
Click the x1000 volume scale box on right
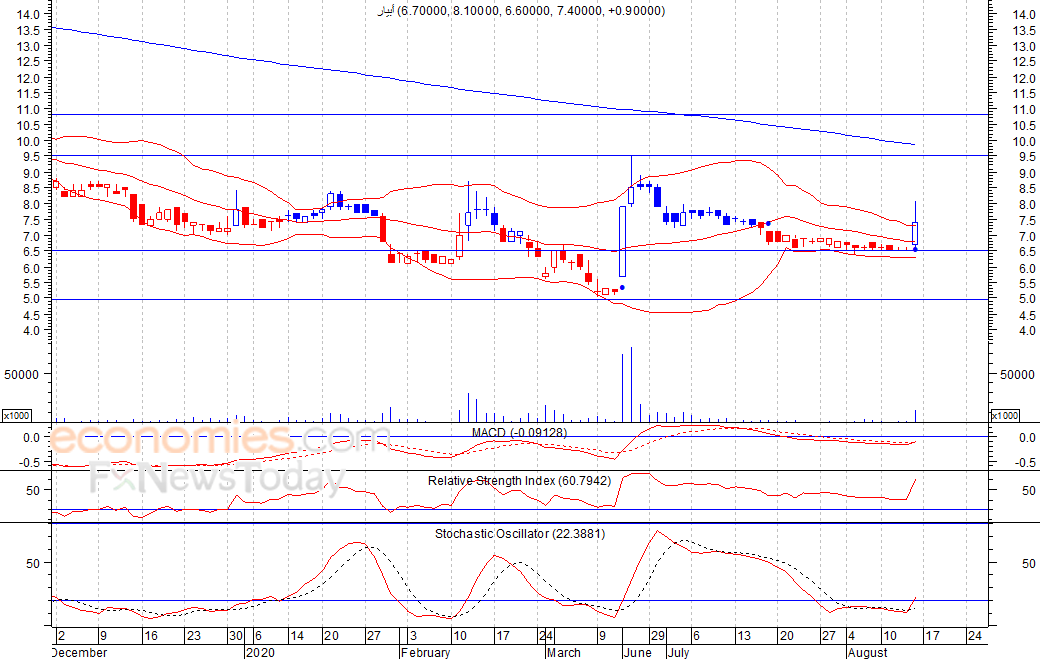(1005, 415)
